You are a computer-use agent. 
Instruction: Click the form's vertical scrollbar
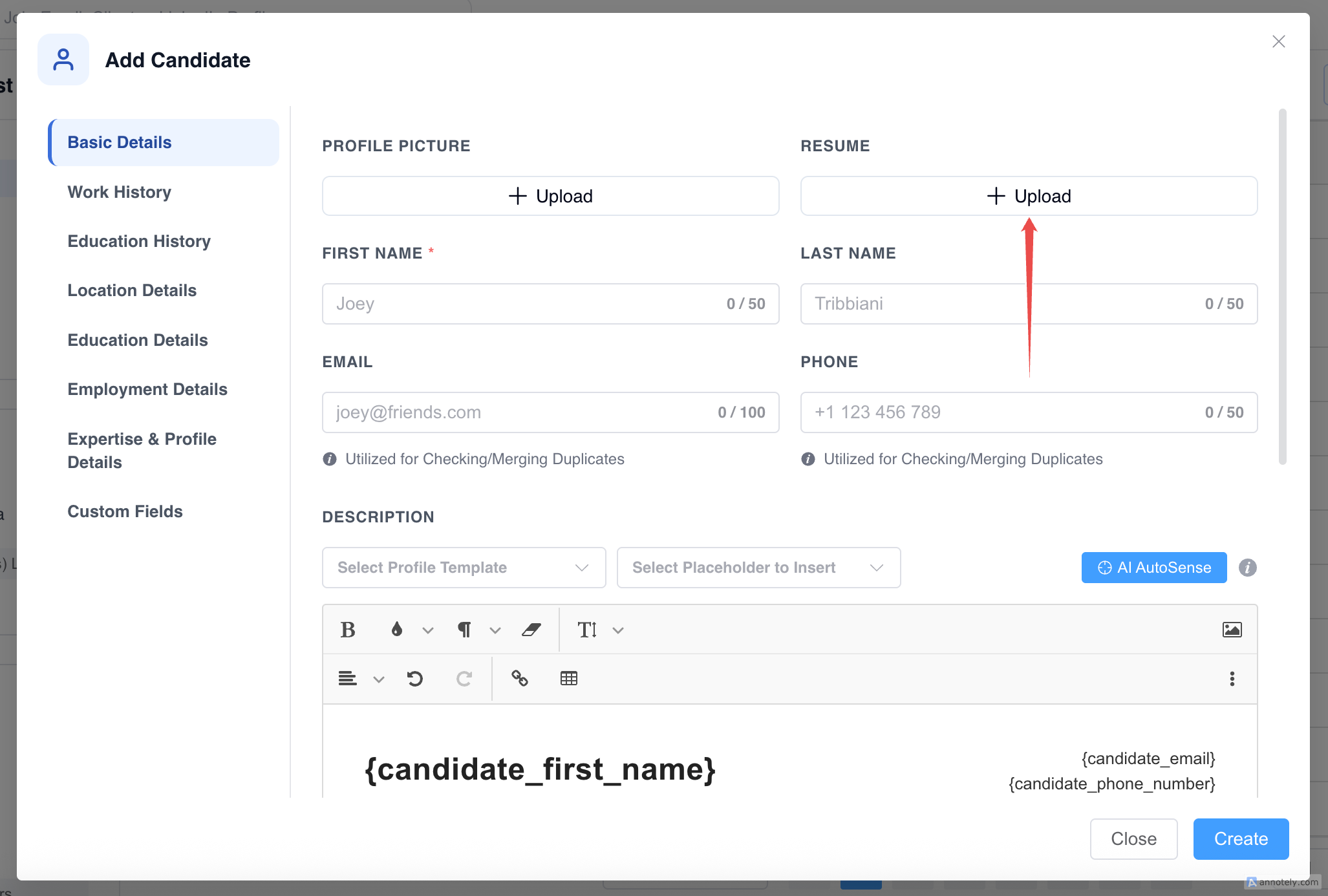pos(1283,286)
